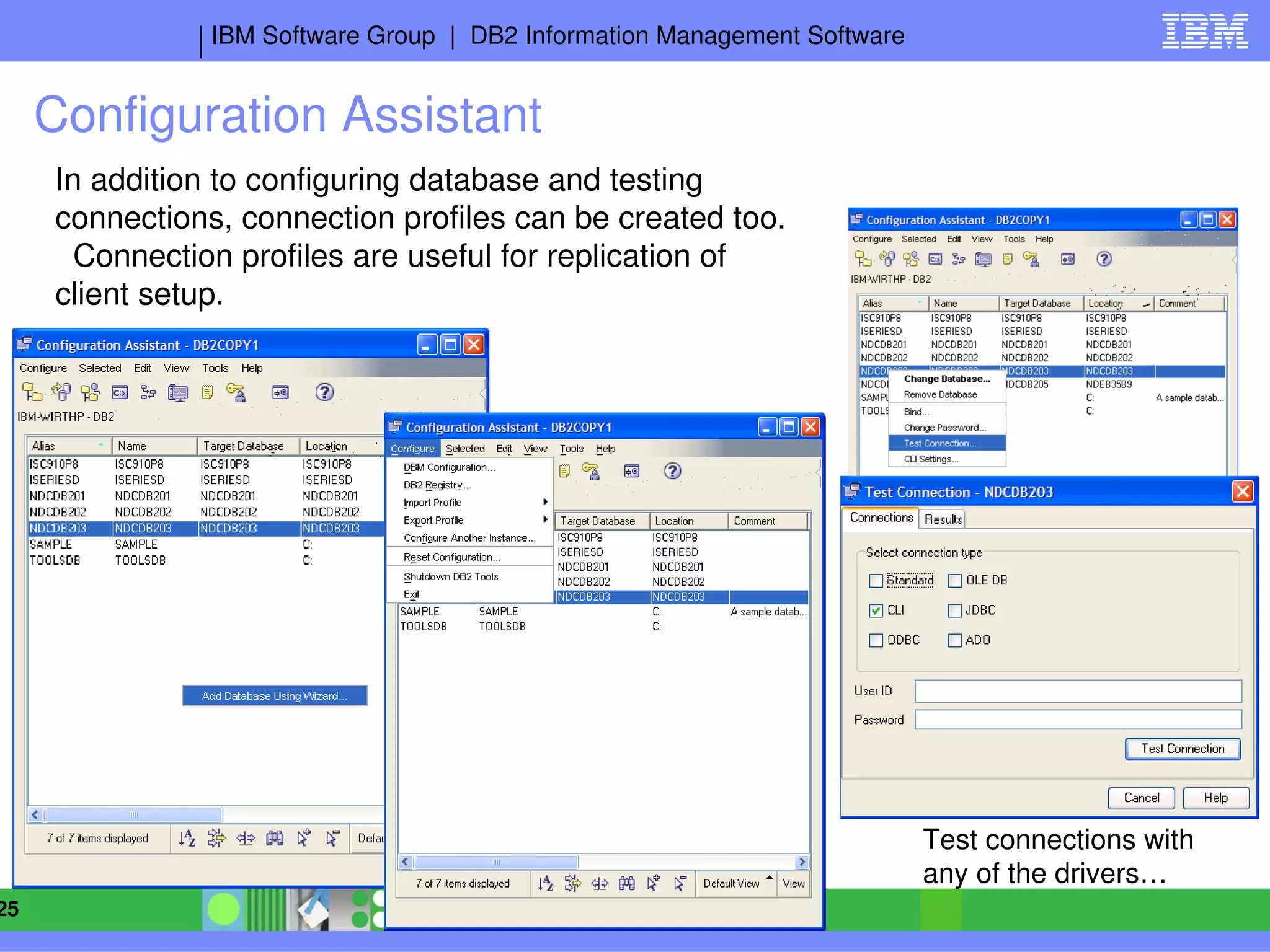Choose Remove Database from context menu

pyautogui.click(x=947, y=395)
